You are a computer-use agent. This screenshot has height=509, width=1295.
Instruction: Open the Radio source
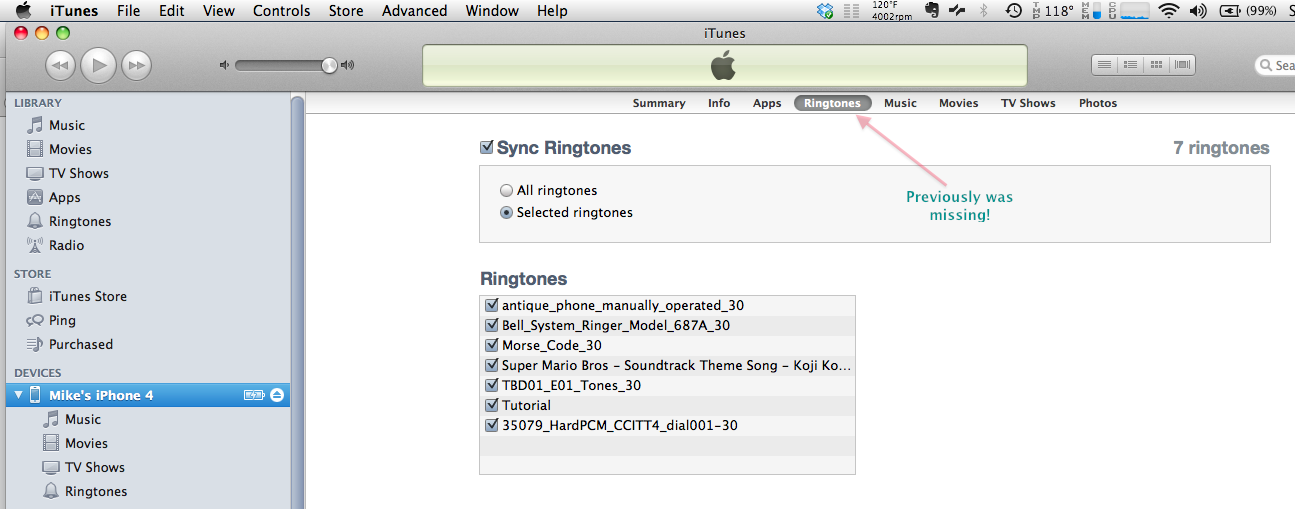tap(55, 245)
